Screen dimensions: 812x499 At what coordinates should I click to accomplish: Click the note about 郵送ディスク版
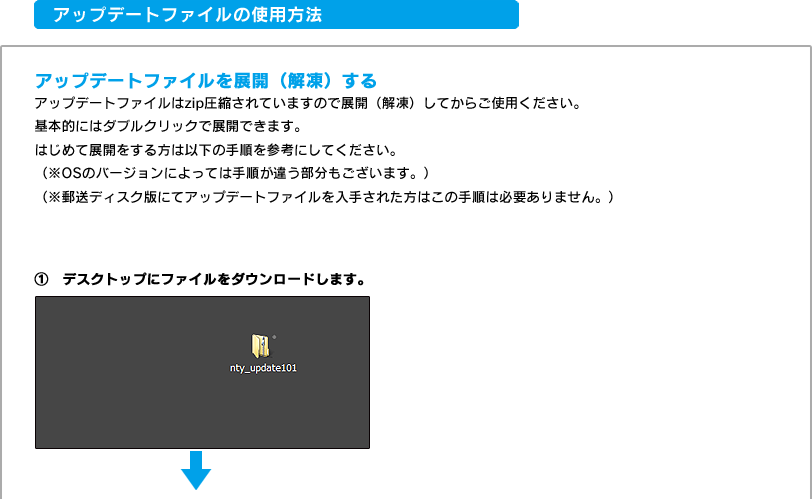pyautogui.click(x=326, y=197)
